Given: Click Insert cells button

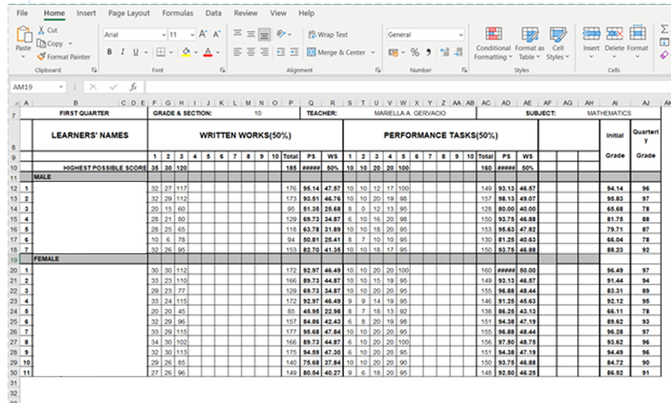Looking at the screenshot, I should (591, 42).
